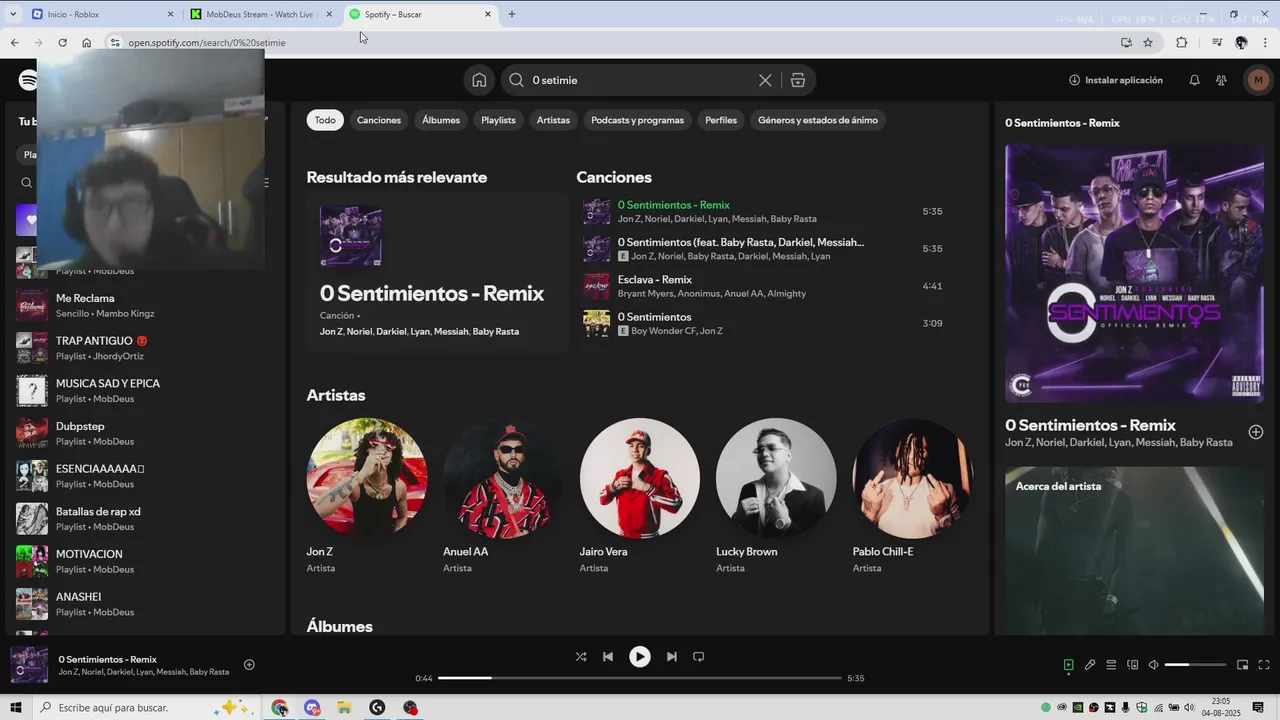Show lyrics with microphone icon
Image resolution: width=1280 pixels, height=720 pixels.
point(1090,665)
